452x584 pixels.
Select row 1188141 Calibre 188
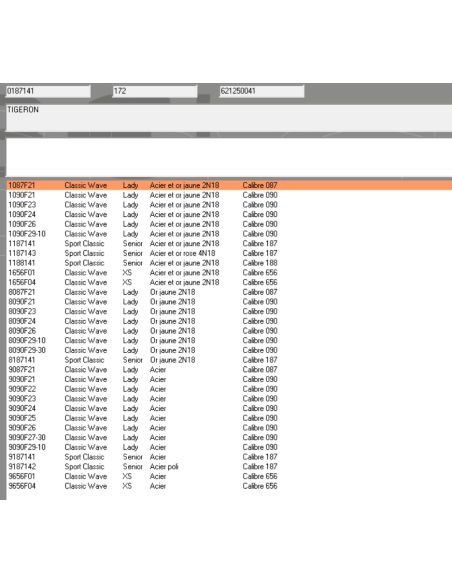tap(229, 263)
